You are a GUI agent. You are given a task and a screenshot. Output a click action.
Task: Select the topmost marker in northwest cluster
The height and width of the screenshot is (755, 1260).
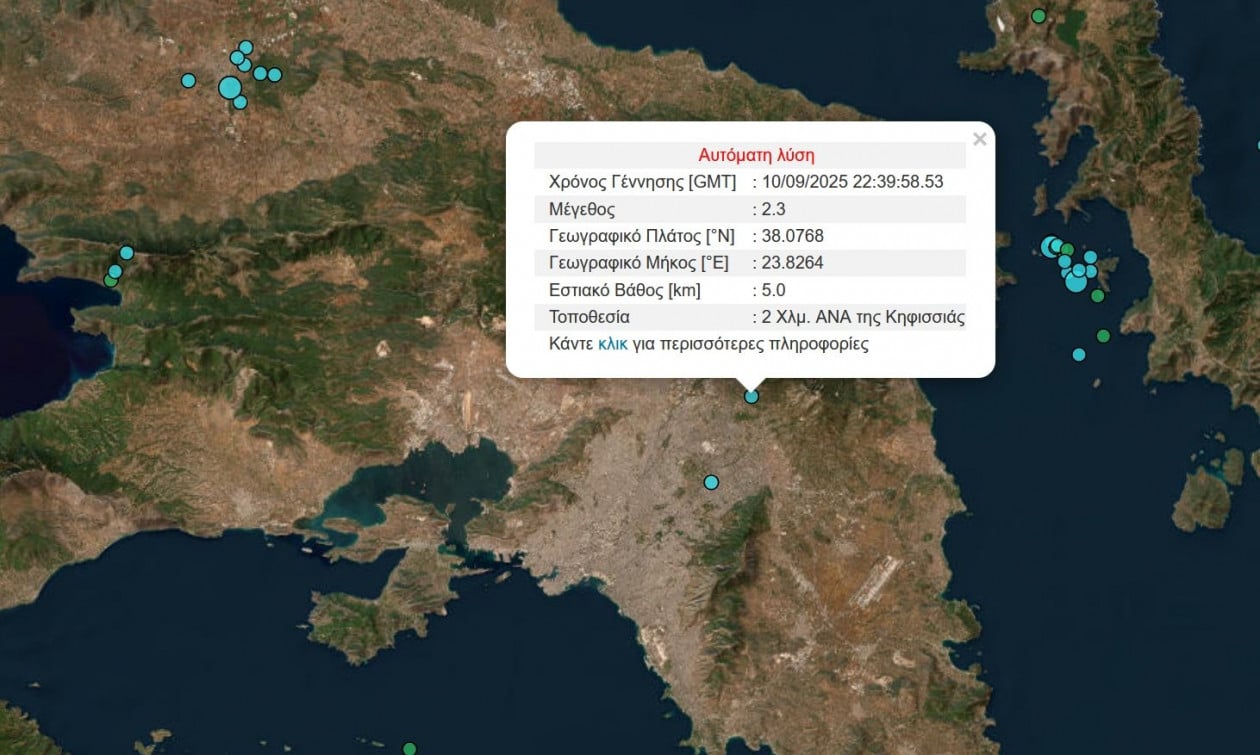[x=246, y=47]
